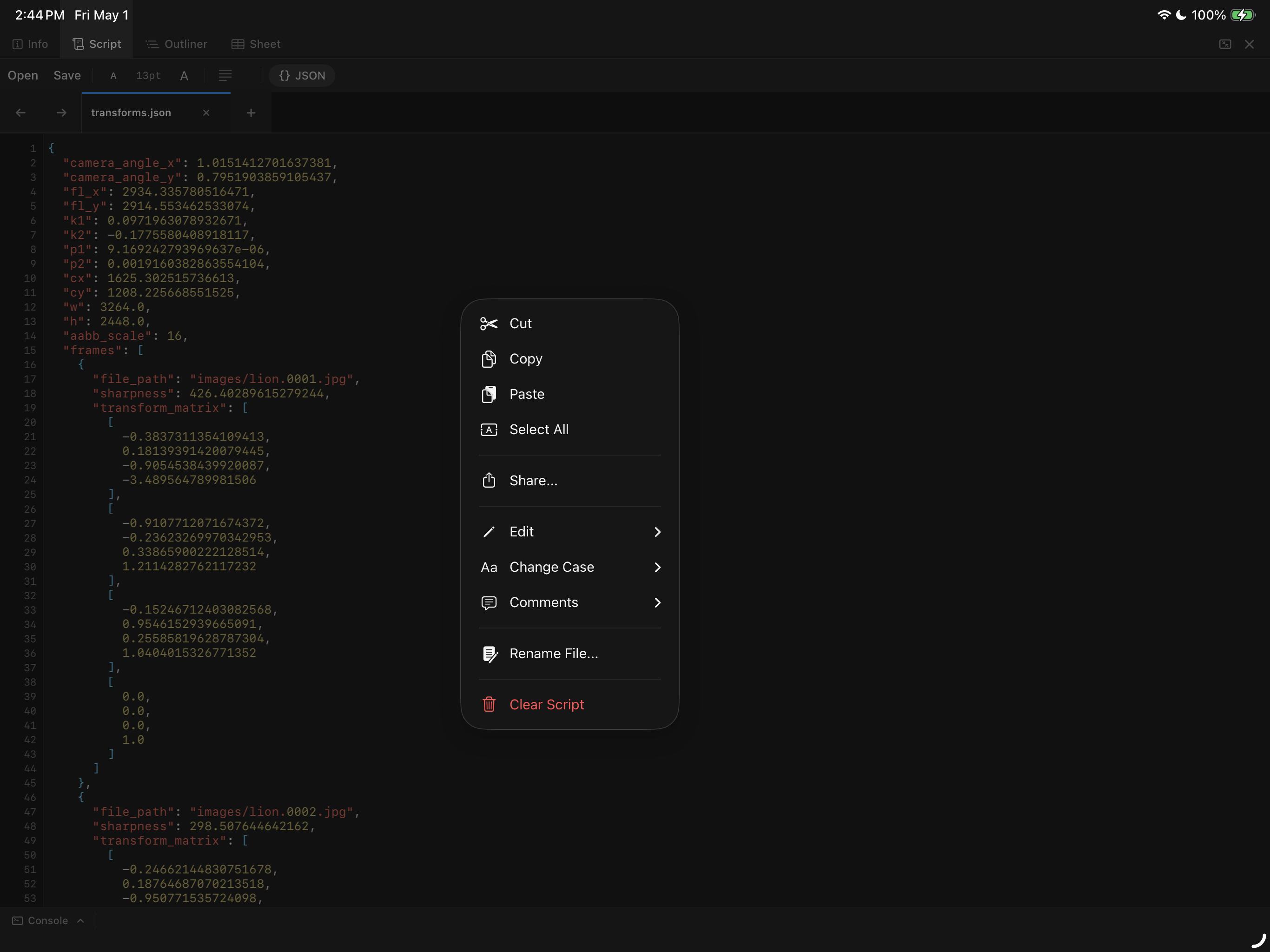Image resolution: width=1270 pixels, height=952 pixels.
Task: Choose Copy from the context menu
Action: coord(569,359)
